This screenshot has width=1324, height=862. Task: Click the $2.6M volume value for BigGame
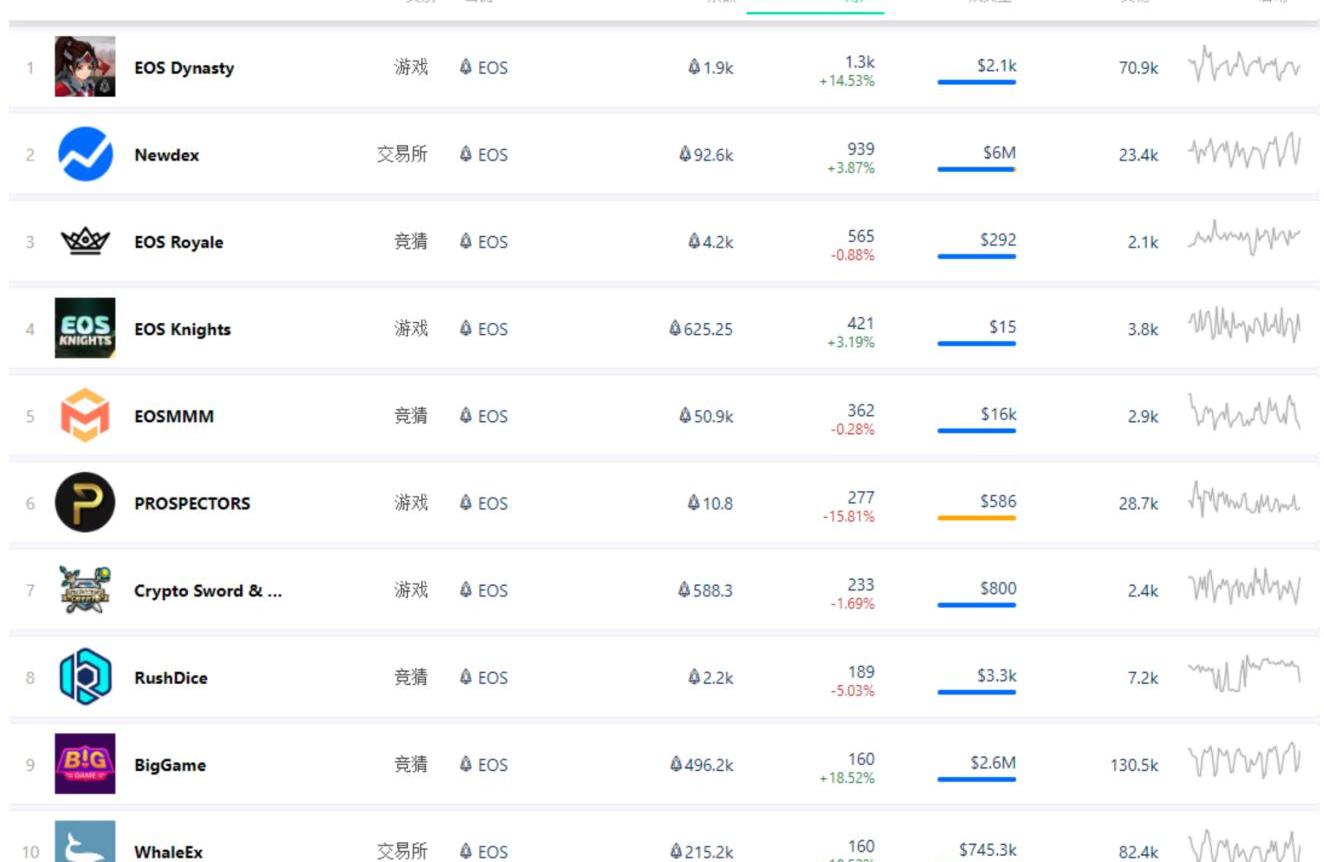click(x=992, y=763)
